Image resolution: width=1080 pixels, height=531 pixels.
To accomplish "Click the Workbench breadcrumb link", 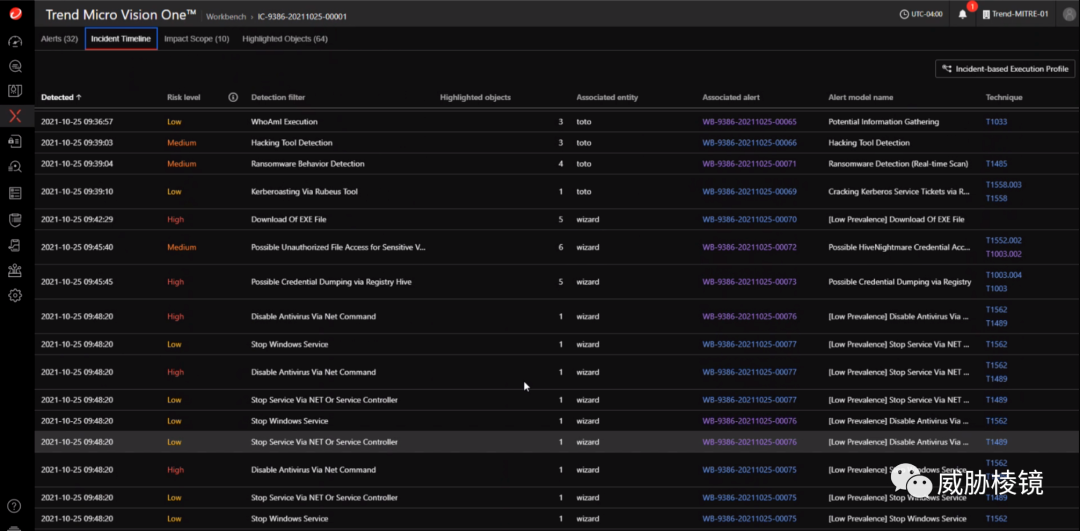I will click(226, 16).
